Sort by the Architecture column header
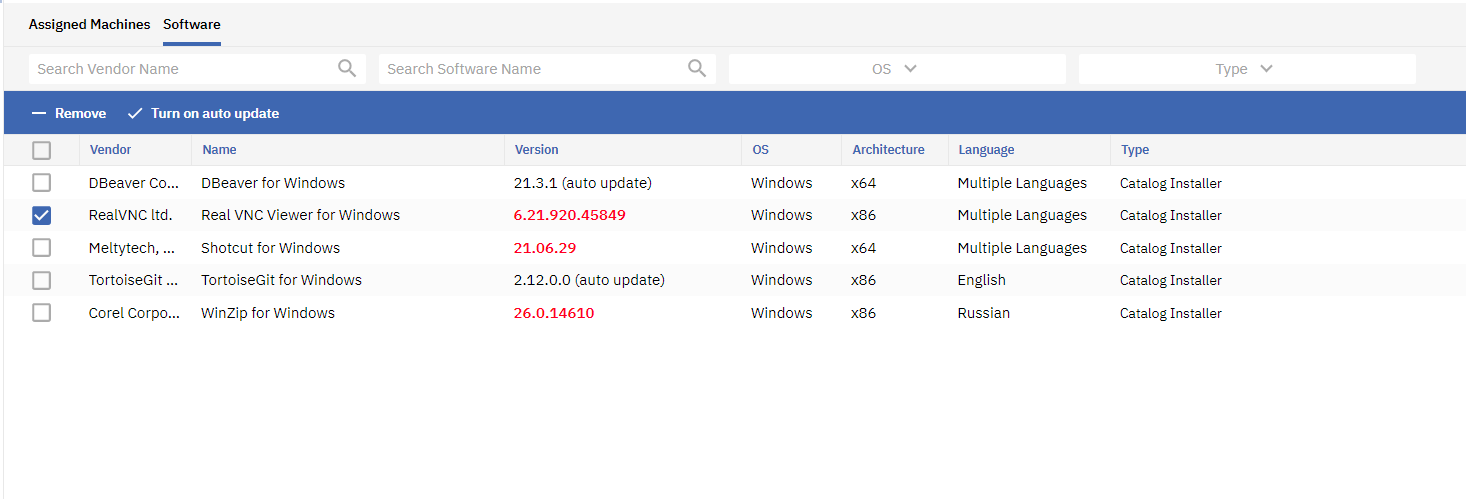The image size is (1466, 499). (x=888, y=150)
